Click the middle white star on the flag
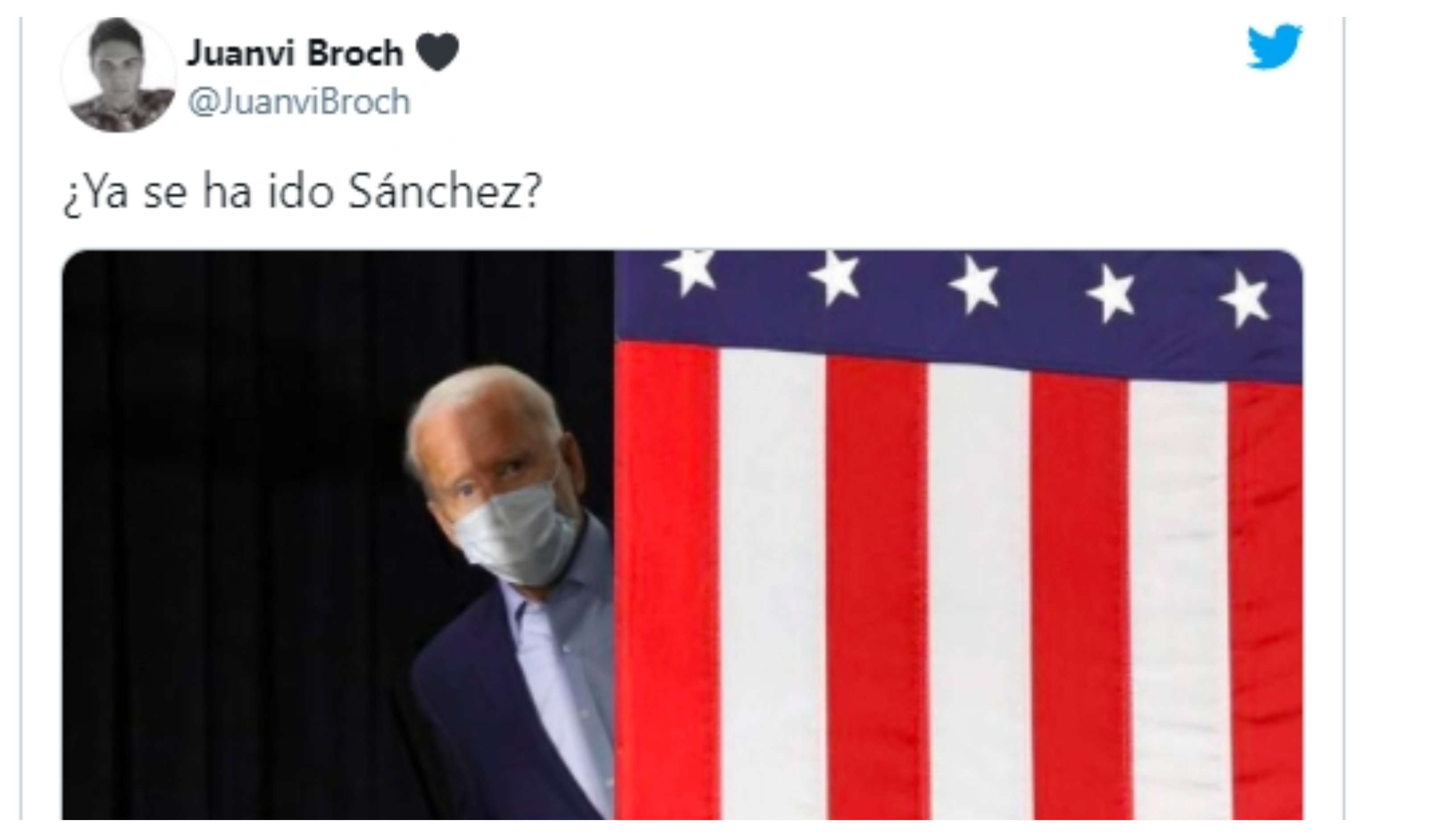 point(975,286)
